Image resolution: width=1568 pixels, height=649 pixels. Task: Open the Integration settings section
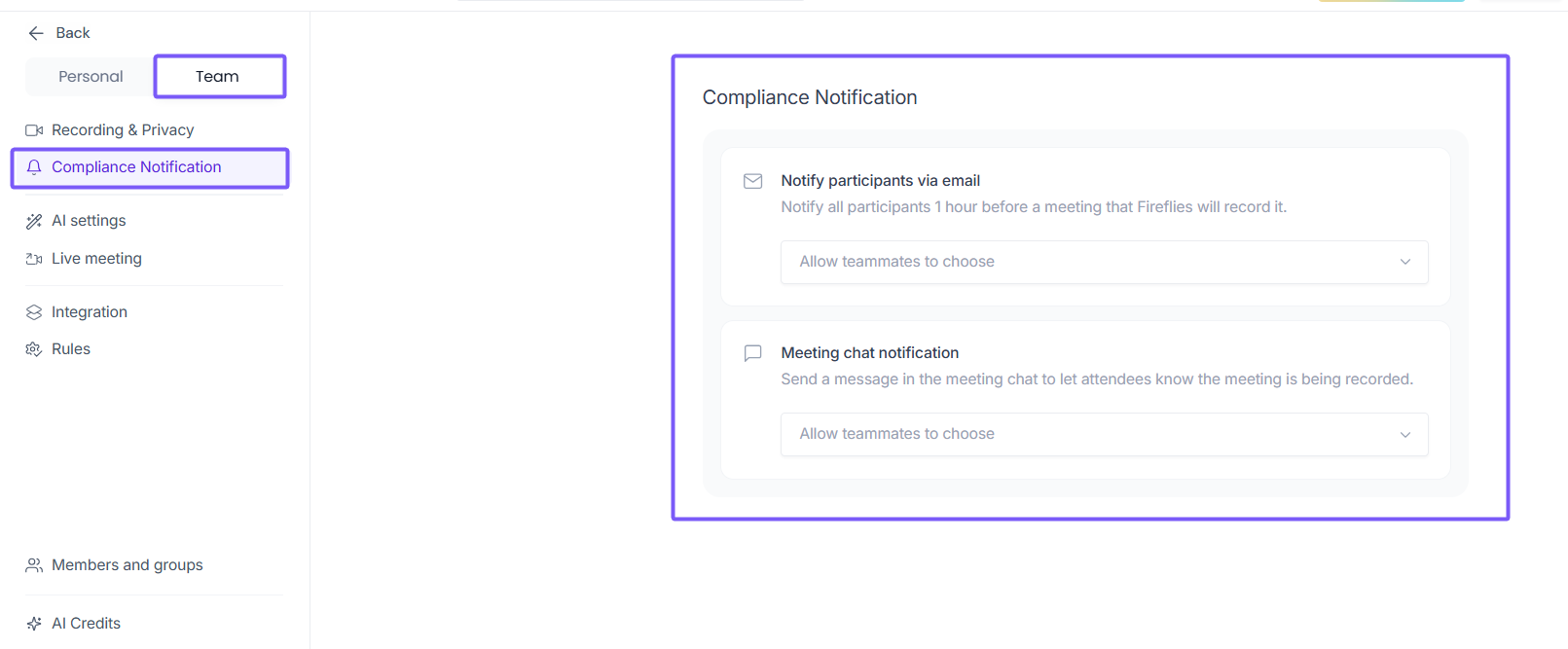click(90, 312)
